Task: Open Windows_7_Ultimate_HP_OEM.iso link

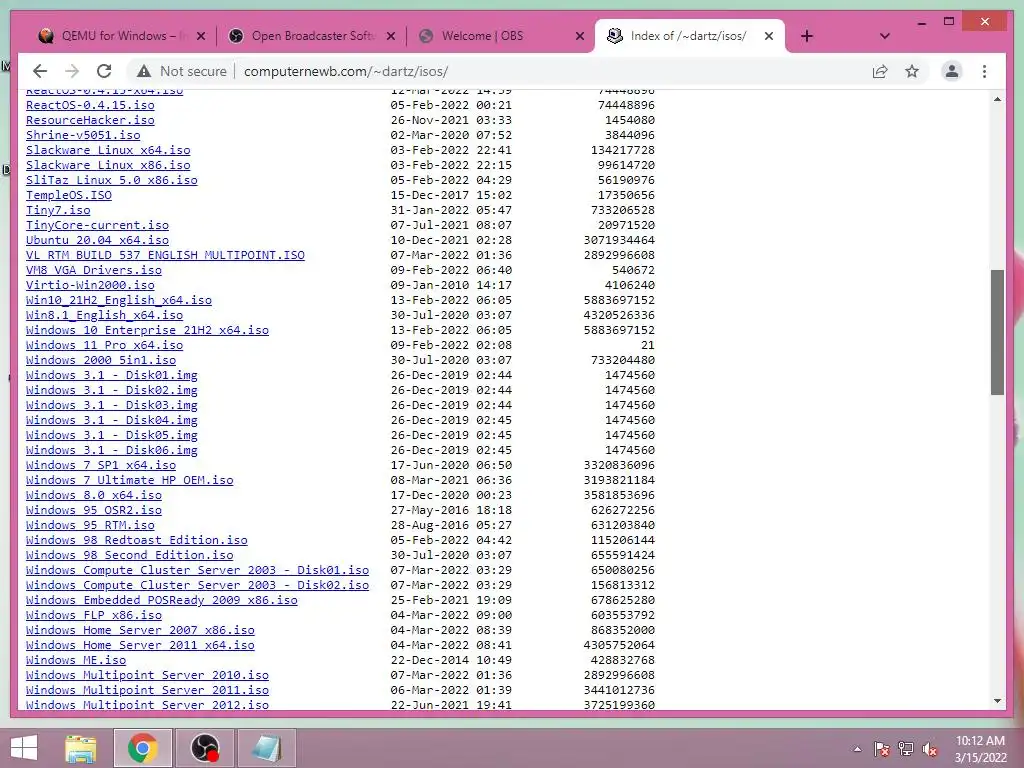Action: pos(129,480)
